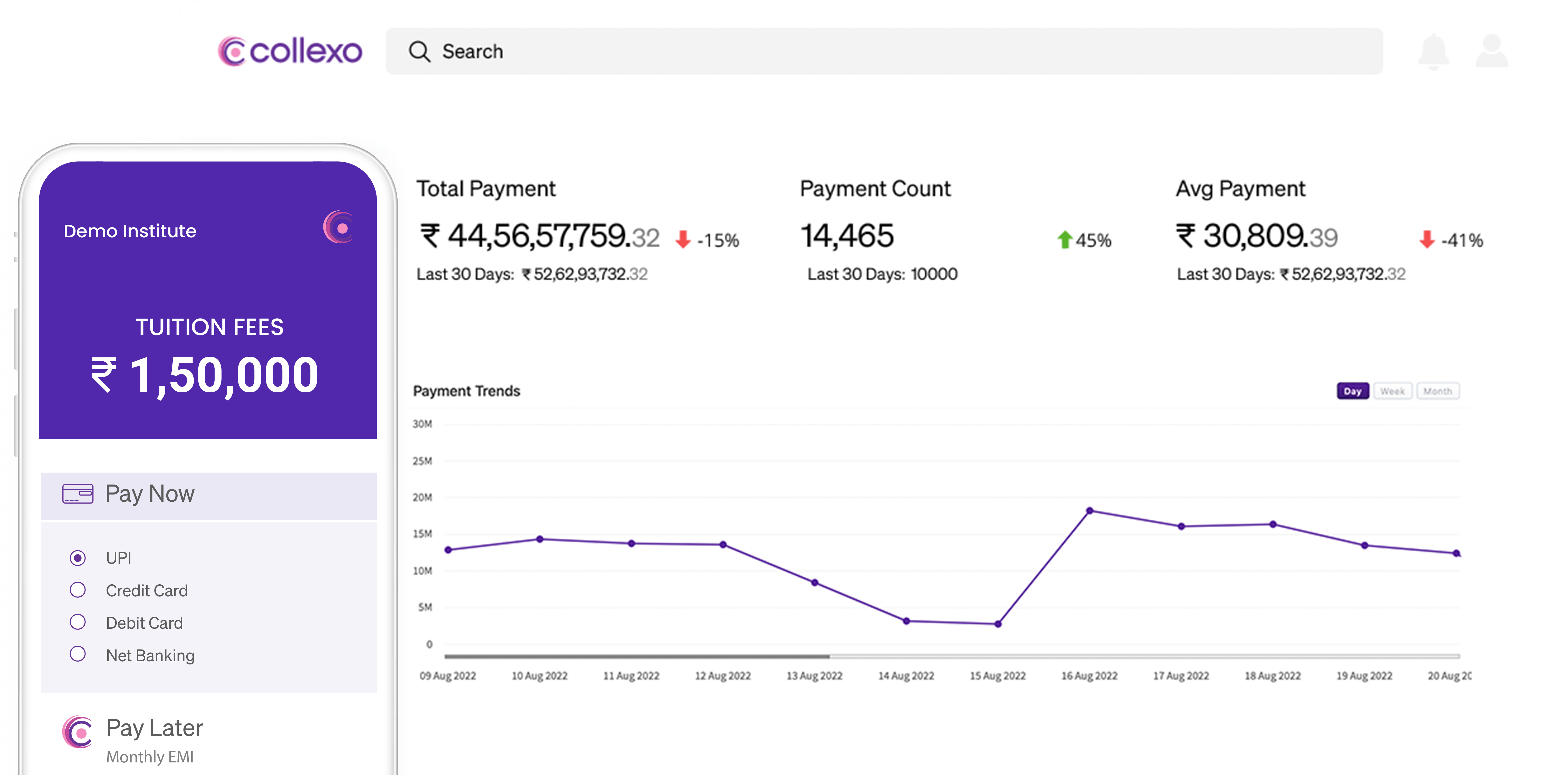This screenshot has width=1568, height=775.
Task: Click the 16 Aug 2022 peak data point
Action: click(1090, 511)
